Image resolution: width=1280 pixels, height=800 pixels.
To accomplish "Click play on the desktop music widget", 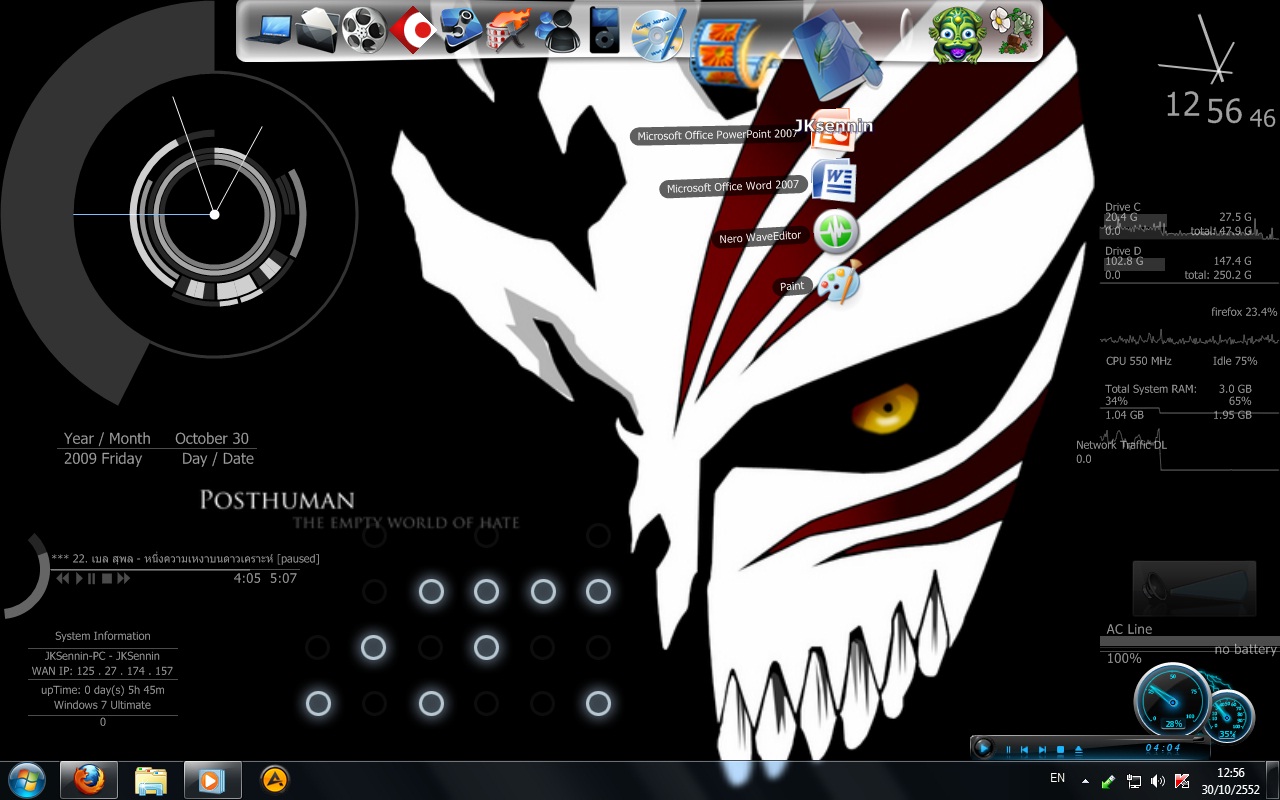I will (x=78, y=578).
